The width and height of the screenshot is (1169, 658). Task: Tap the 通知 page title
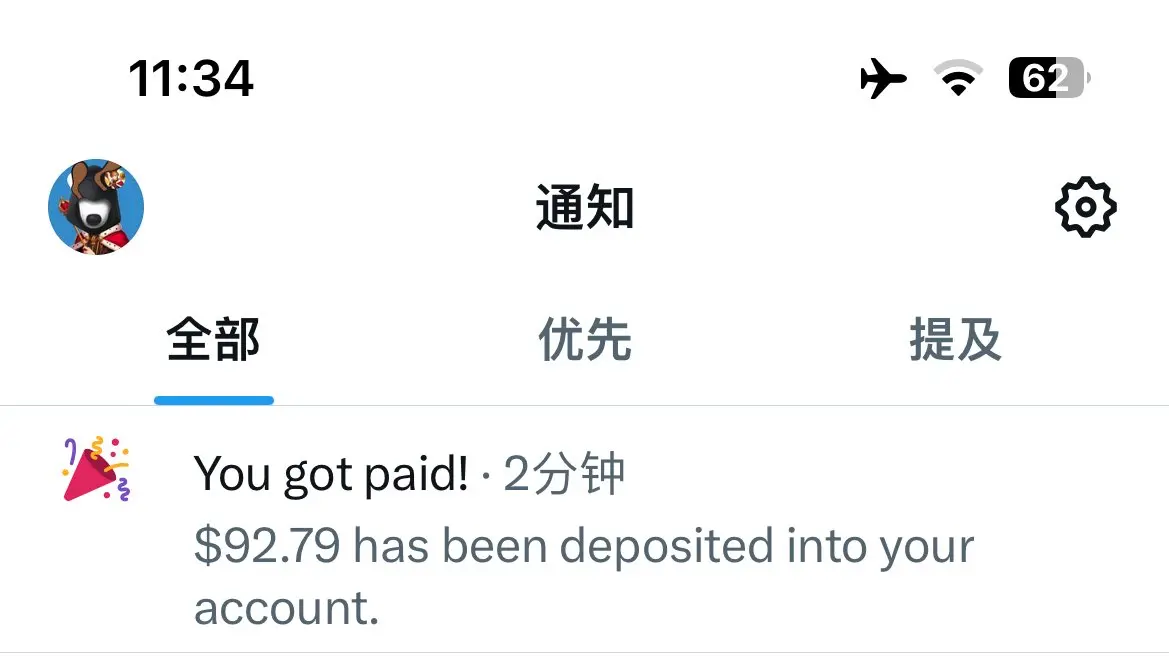[585, 207]
